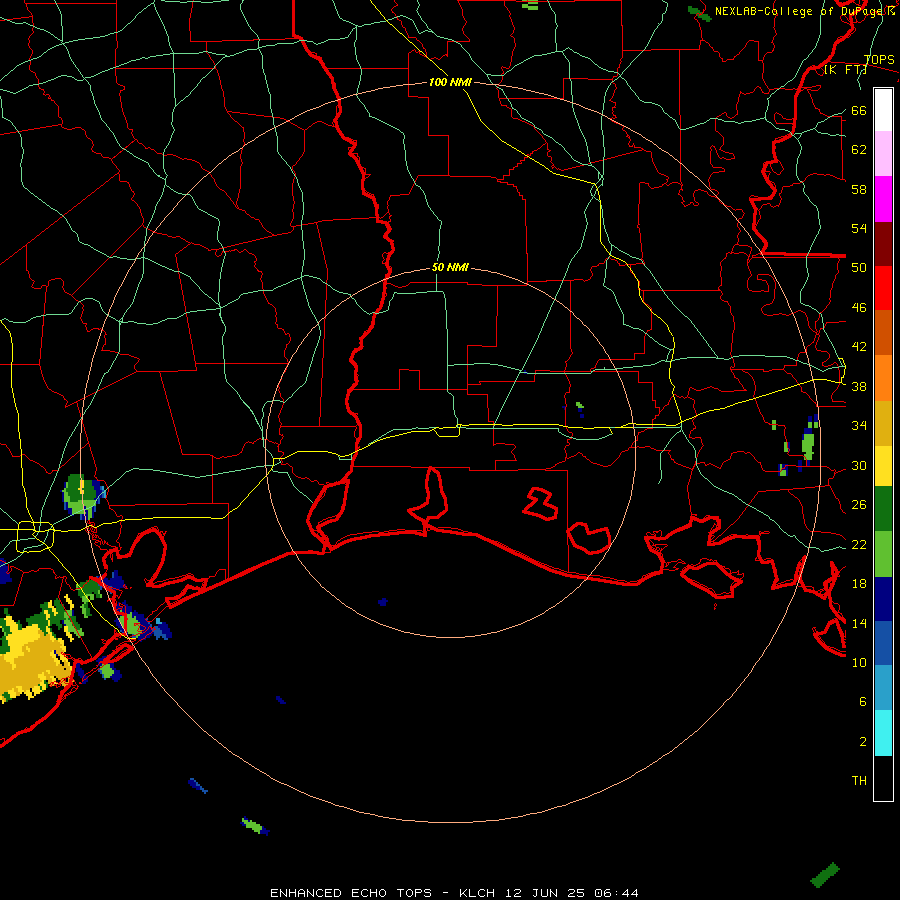Click the legend value 18

coord(859,584)
